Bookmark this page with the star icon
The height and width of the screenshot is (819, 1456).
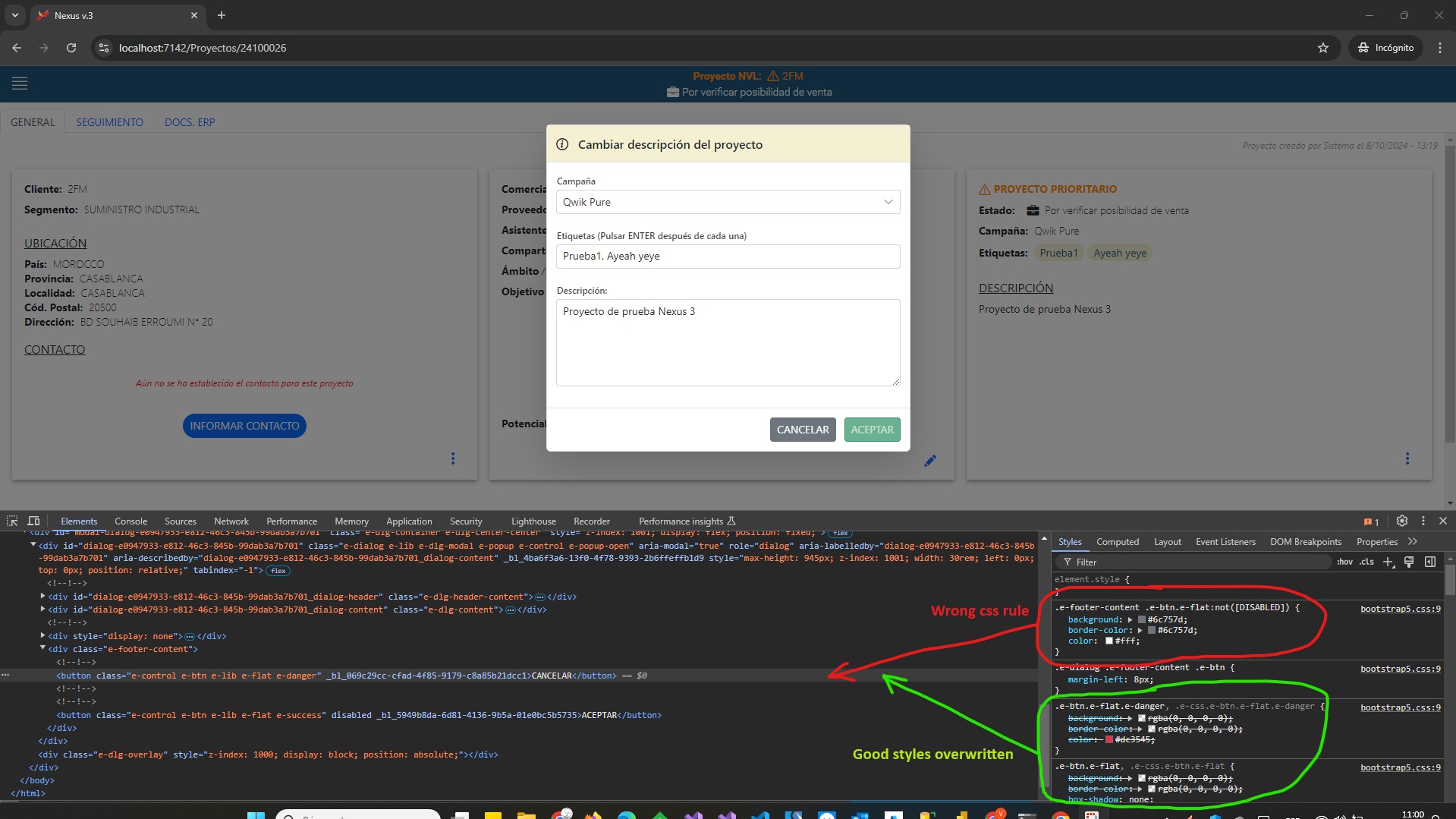1323,48
